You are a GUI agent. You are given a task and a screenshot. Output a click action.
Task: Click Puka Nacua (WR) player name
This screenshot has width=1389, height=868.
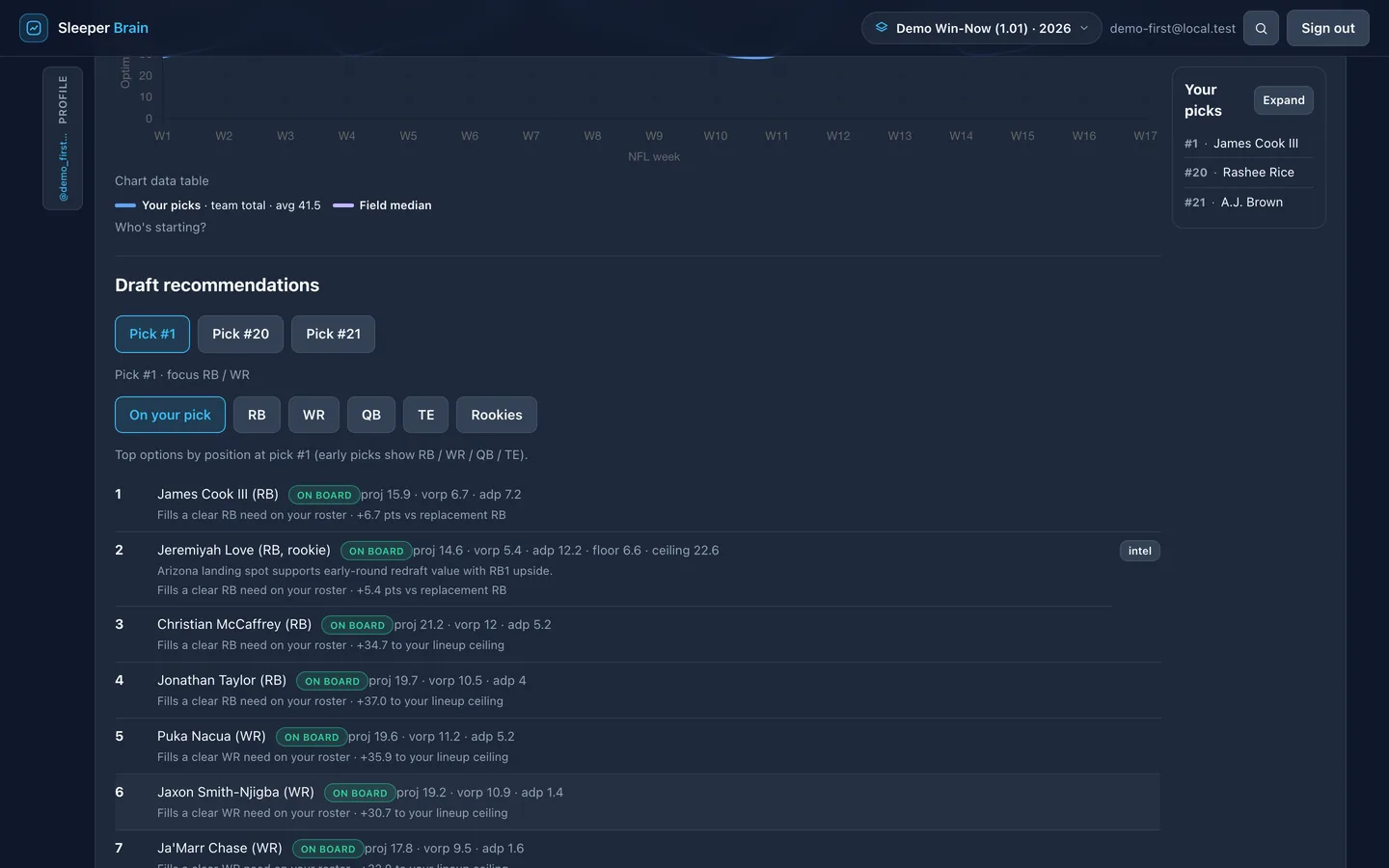coord(211,737)
